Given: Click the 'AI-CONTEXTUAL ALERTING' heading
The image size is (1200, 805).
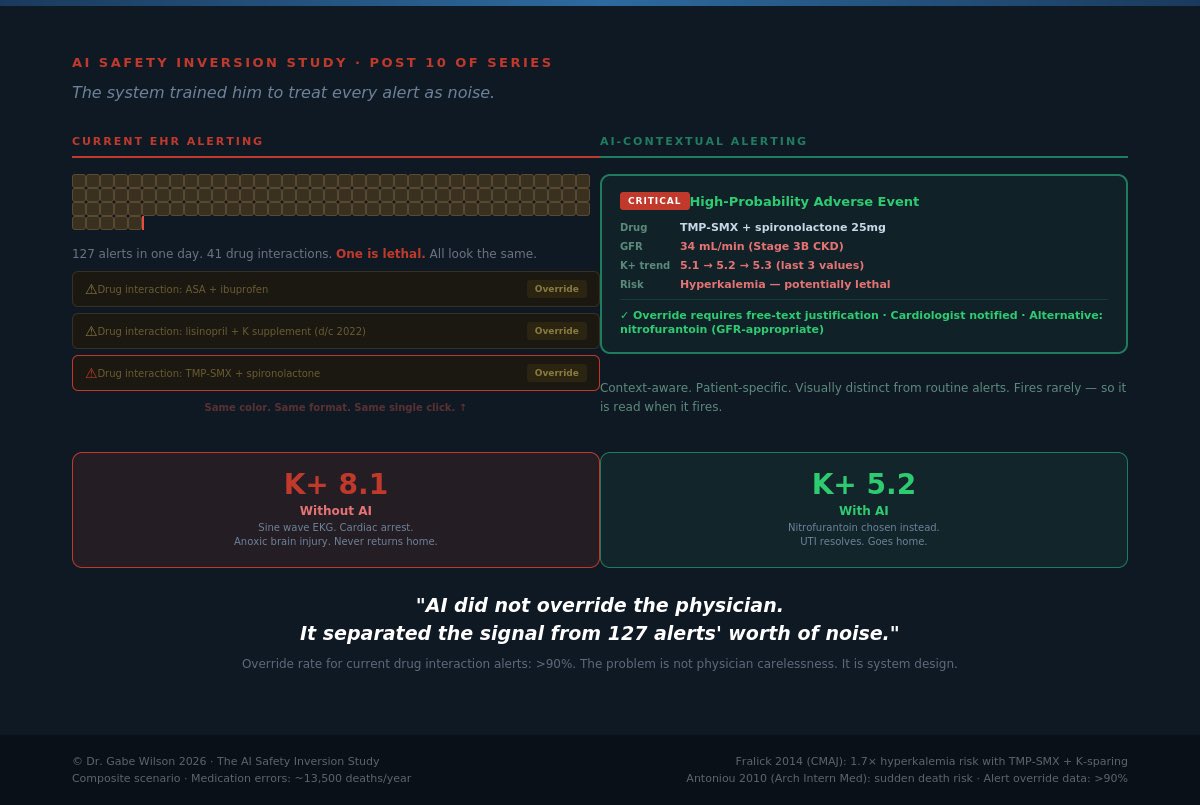Looking at the screenshot, I should coord(704,141).
